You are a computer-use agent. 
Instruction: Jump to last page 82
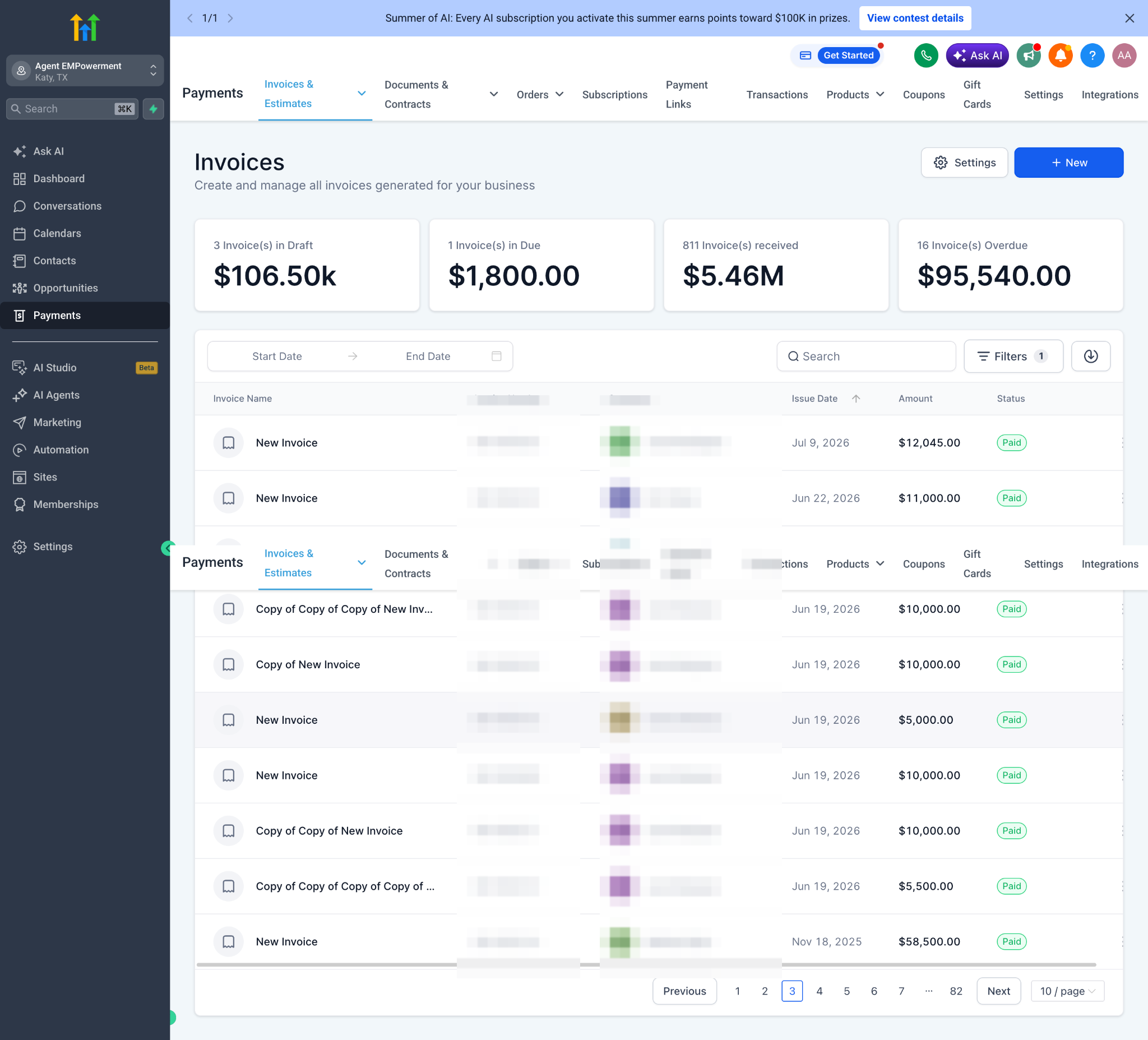[x=956, y=991]
